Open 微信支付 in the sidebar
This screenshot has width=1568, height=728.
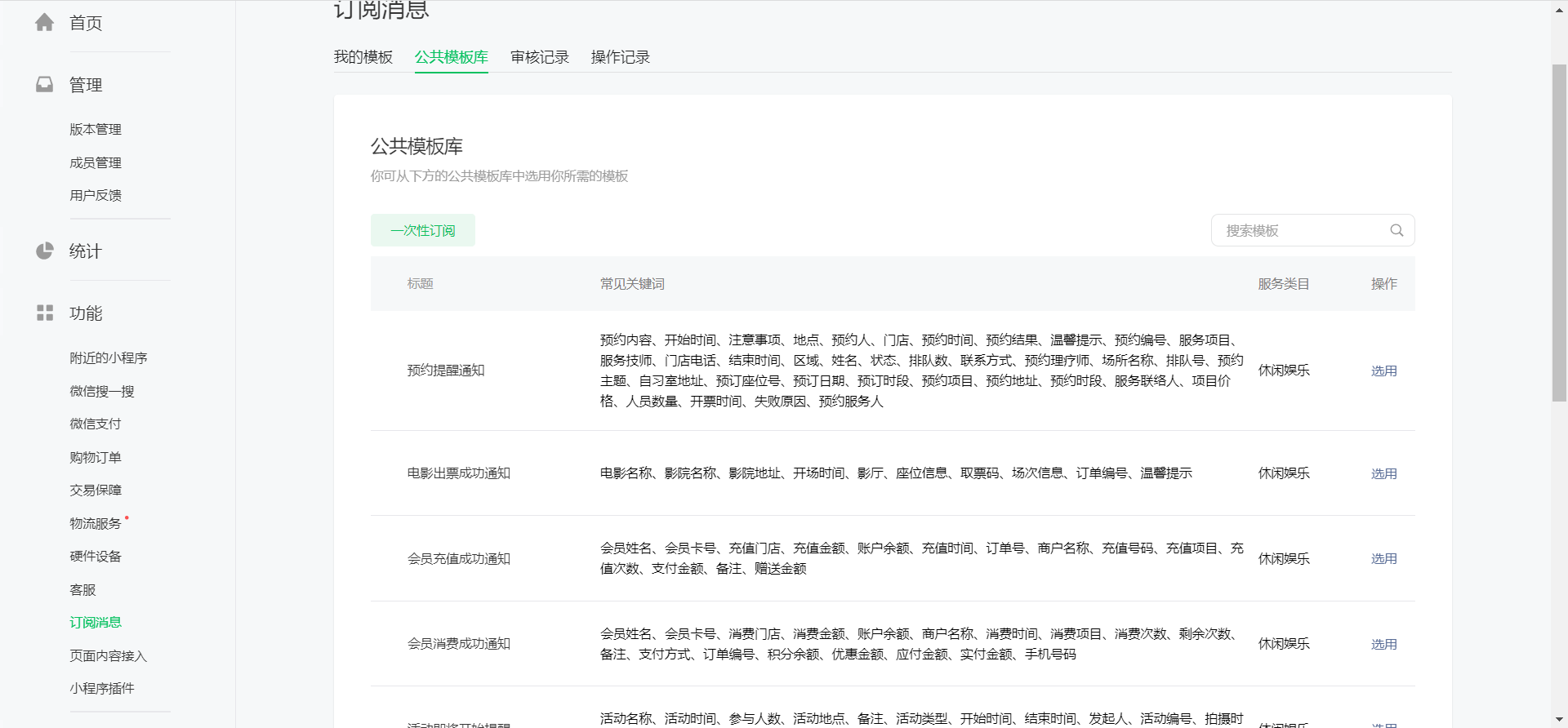pos(96,424)
